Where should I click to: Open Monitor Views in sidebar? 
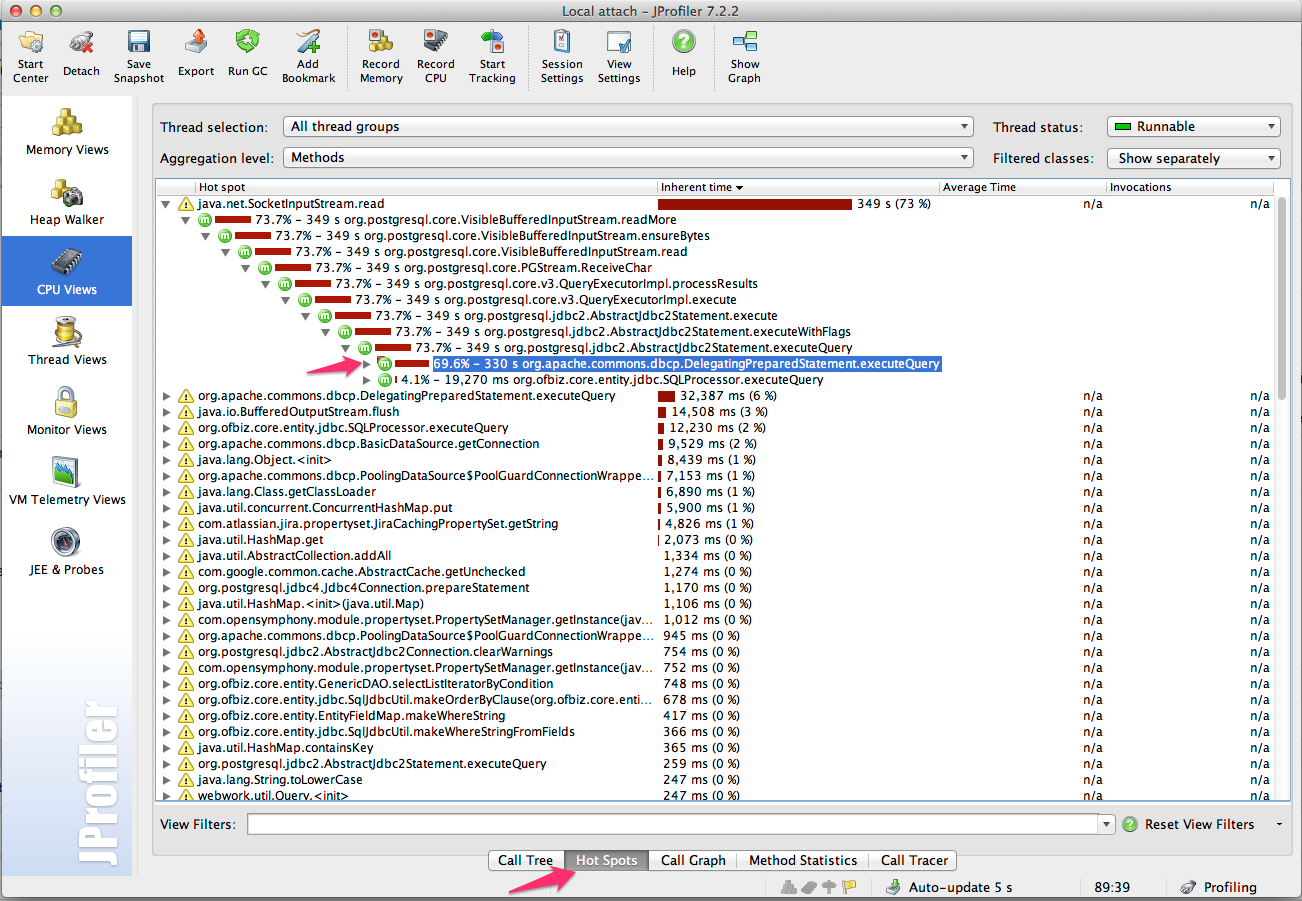click(67, 411)
